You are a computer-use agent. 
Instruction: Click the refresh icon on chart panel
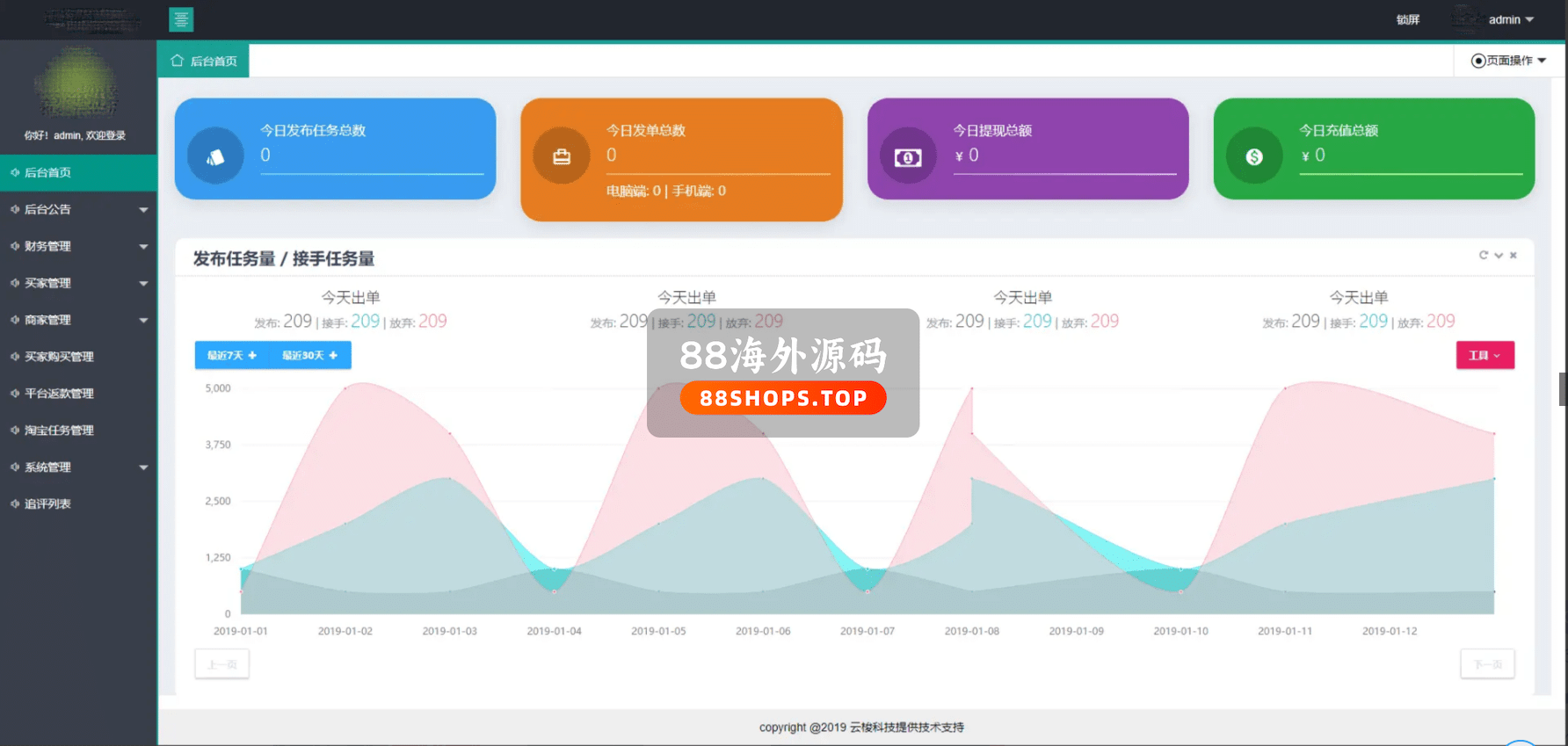[1484, 256]
